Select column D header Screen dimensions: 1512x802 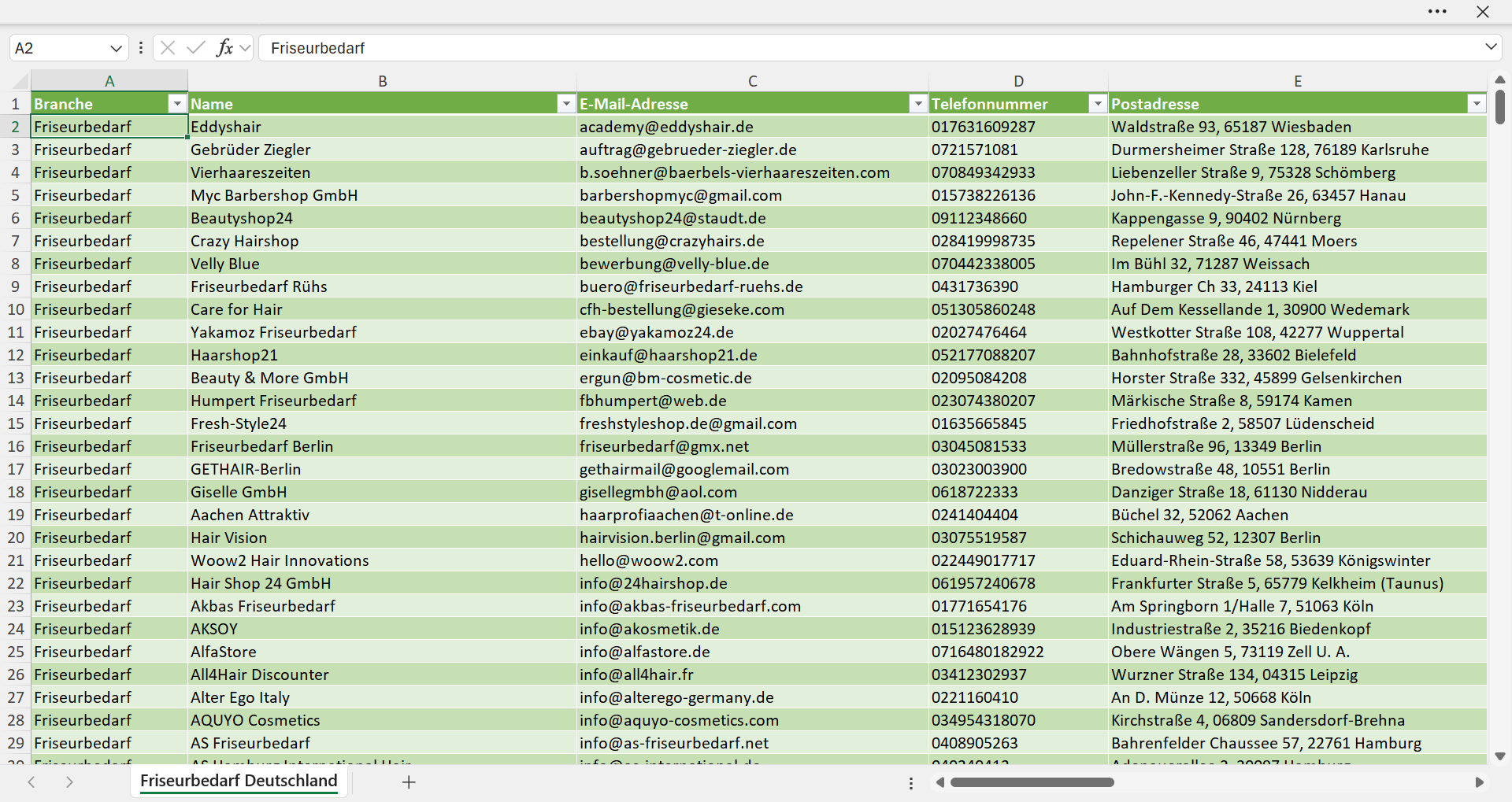1019,81
